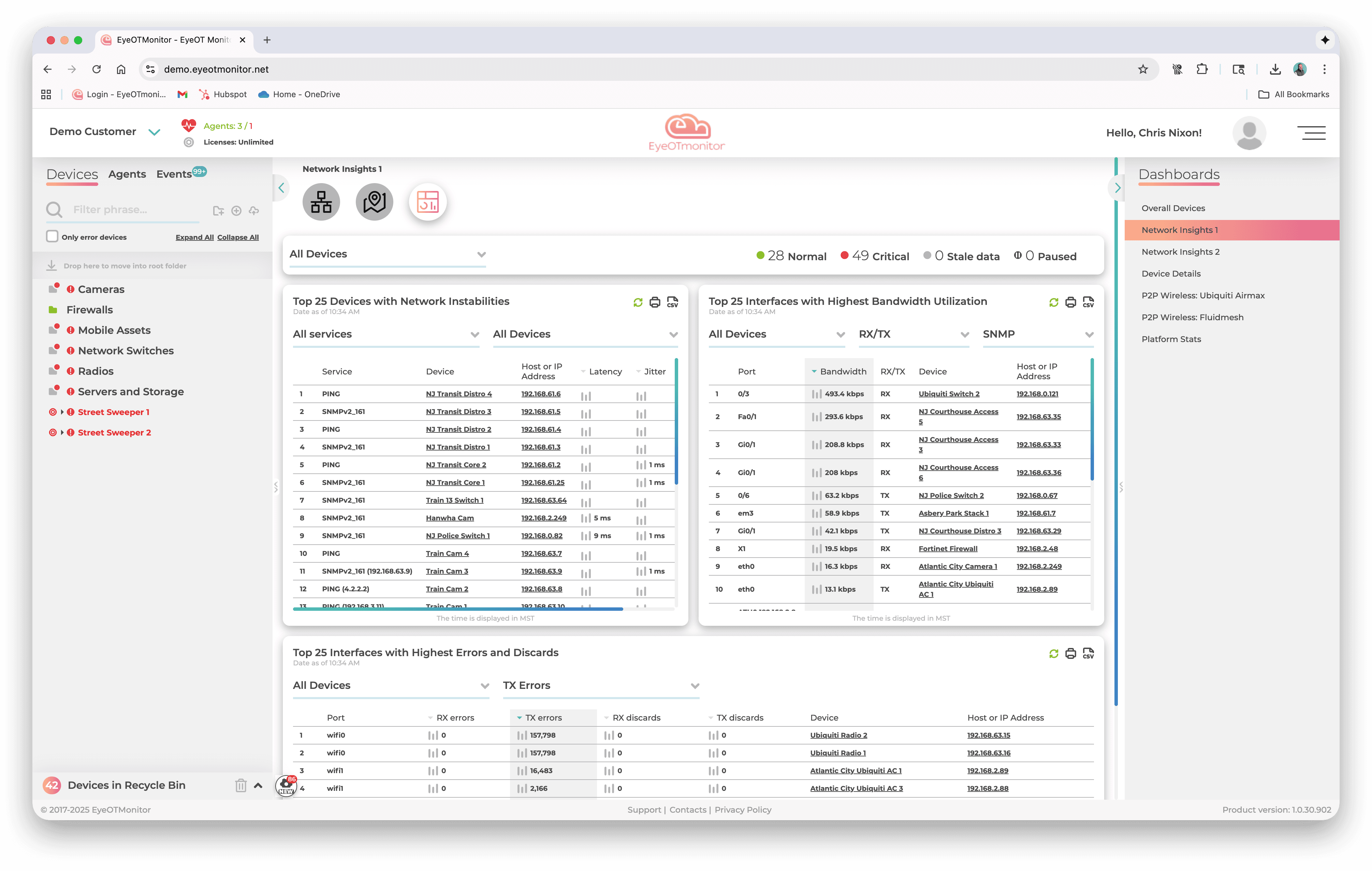Click the add folder icon
The height and width of the screenshot is (871, 1372).
point(218,211)
